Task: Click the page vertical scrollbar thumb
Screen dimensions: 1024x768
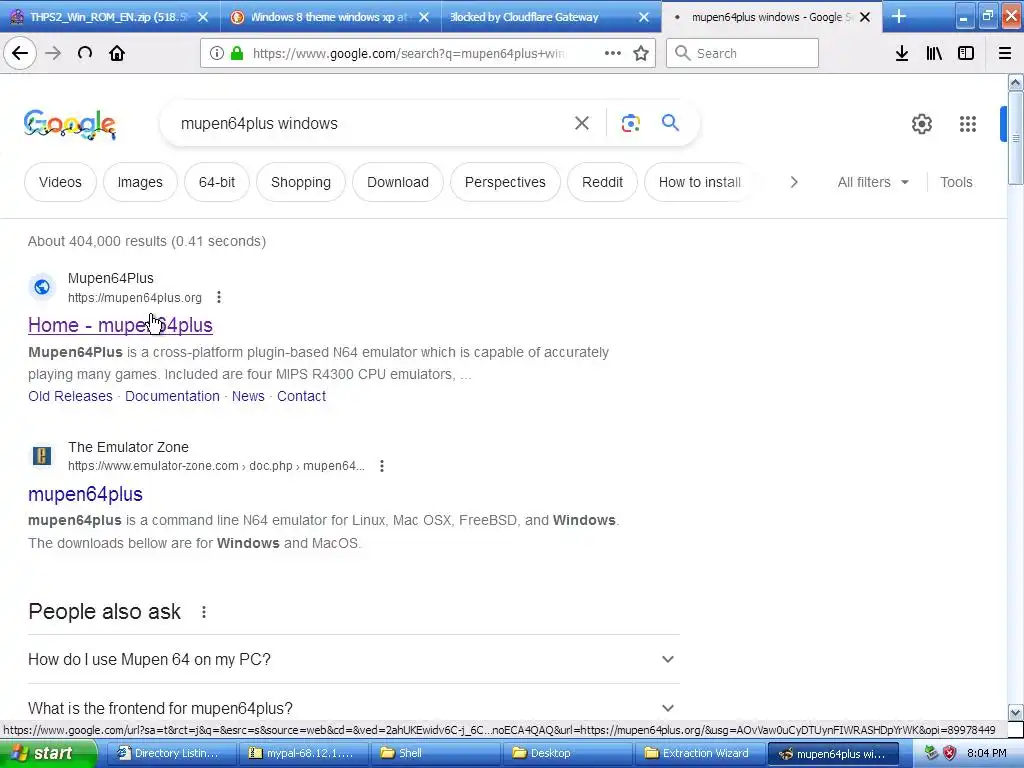Action: click(x=1015, y=137)
